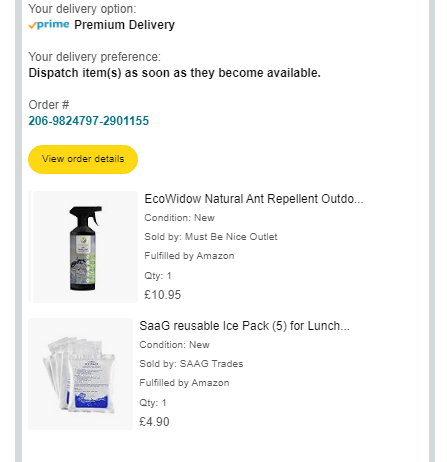
Task: Open the EcoWidow Natural Ant Repellent title
Action: point(254,199)
